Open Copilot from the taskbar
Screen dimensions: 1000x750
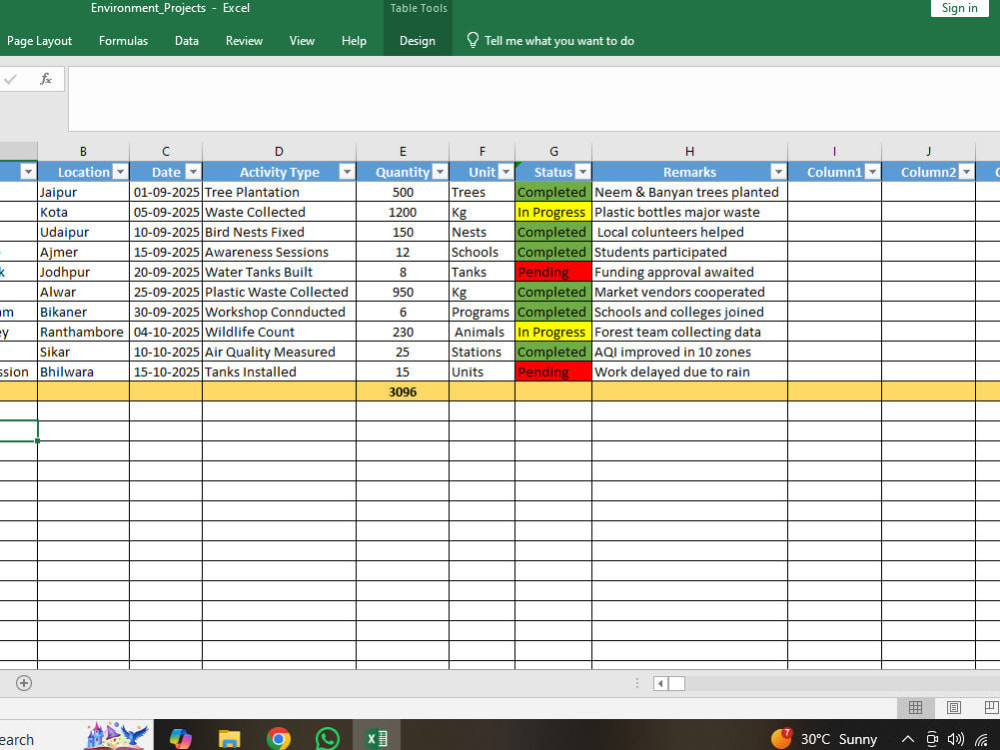180,739
